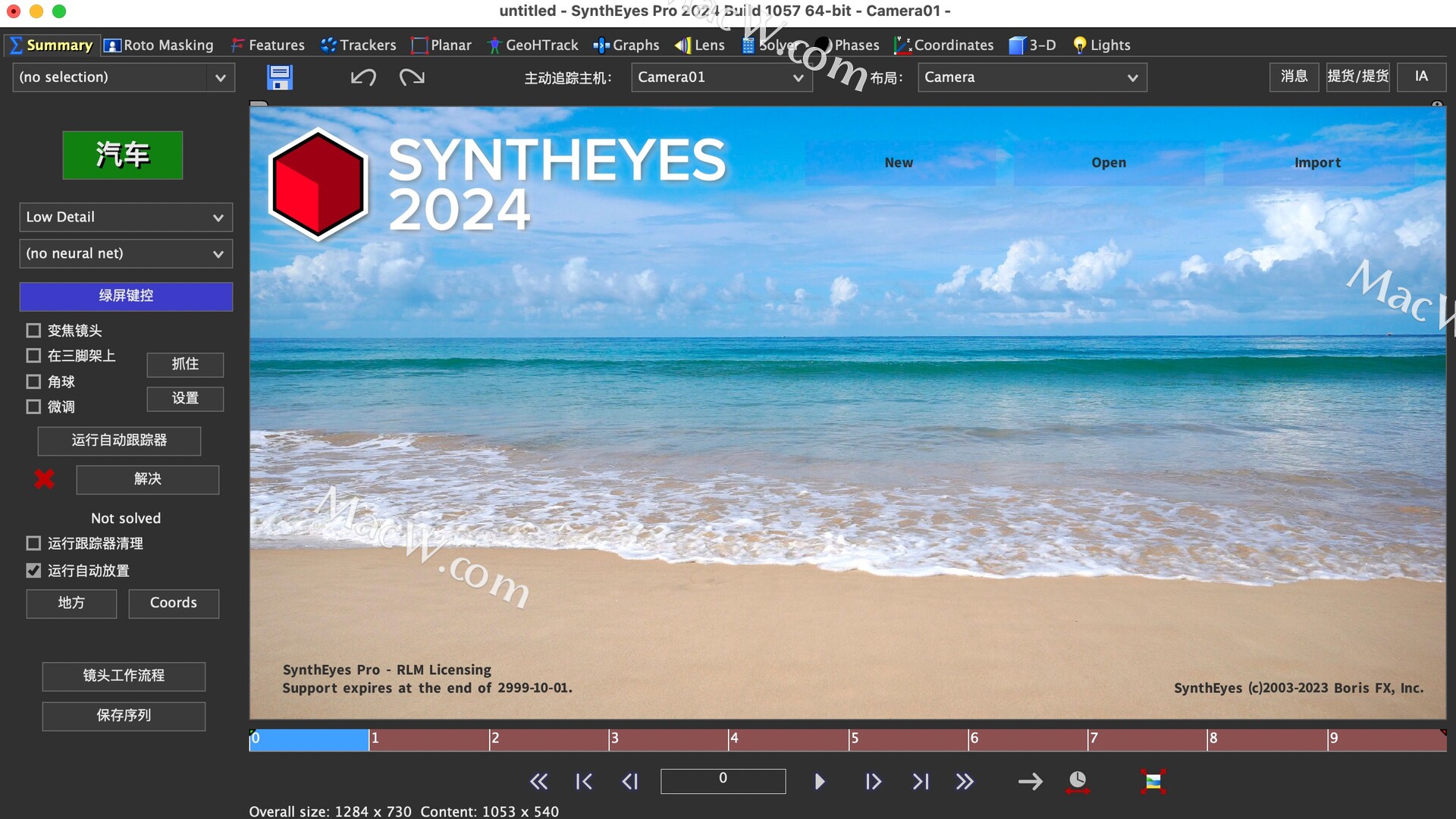Click frame 8 on the timeline

[1267, 739]
